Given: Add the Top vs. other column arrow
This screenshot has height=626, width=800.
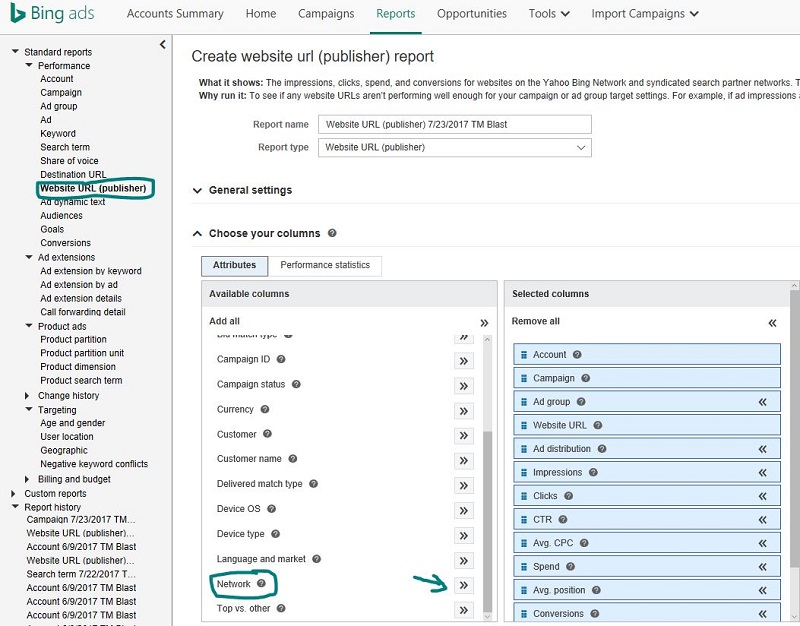Looking at the screenshot, I should pos(463,610).
